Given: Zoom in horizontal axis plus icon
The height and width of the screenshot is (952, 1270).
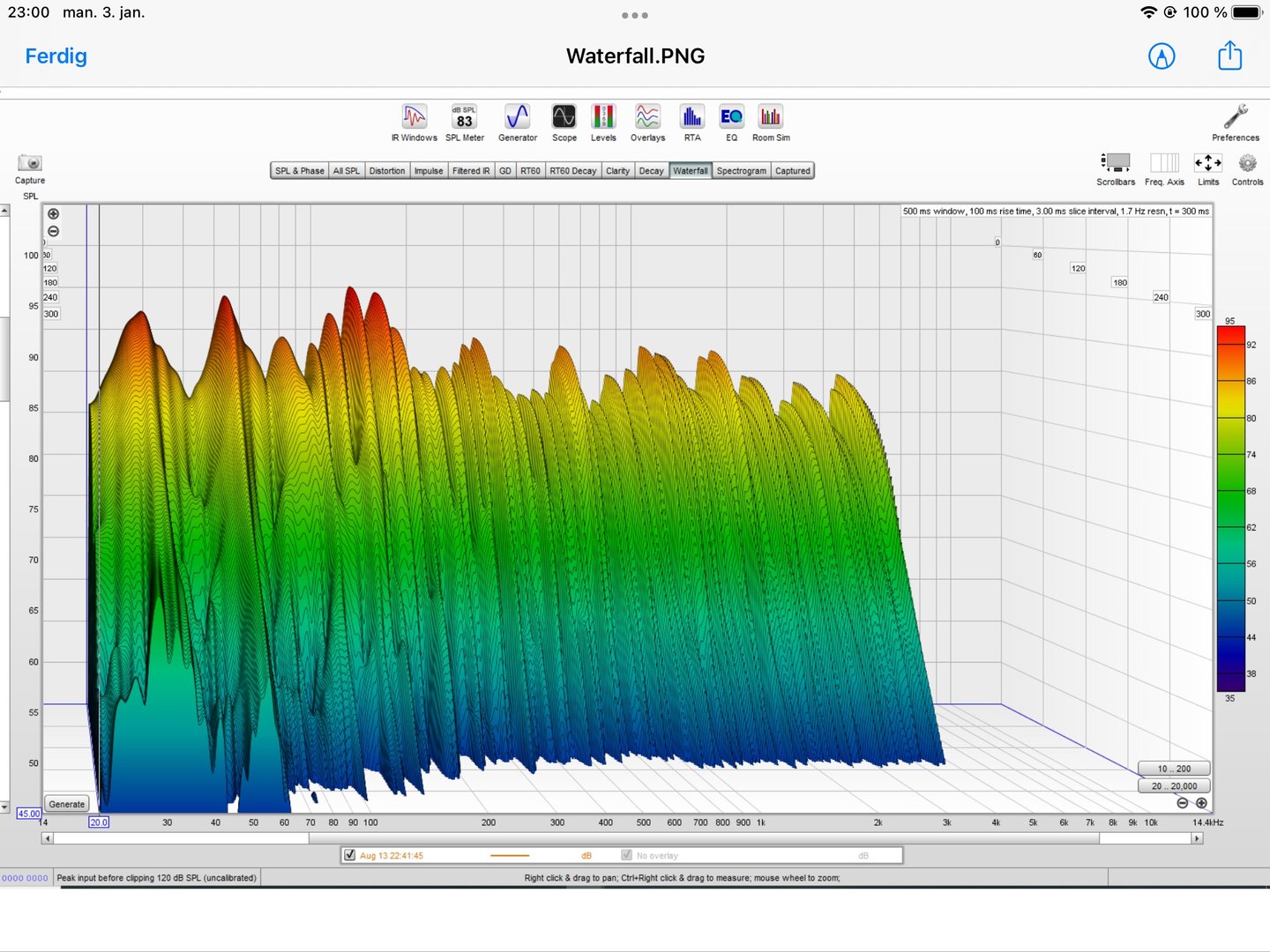Looking at the screenshot, I should [x=1201, y=803].
